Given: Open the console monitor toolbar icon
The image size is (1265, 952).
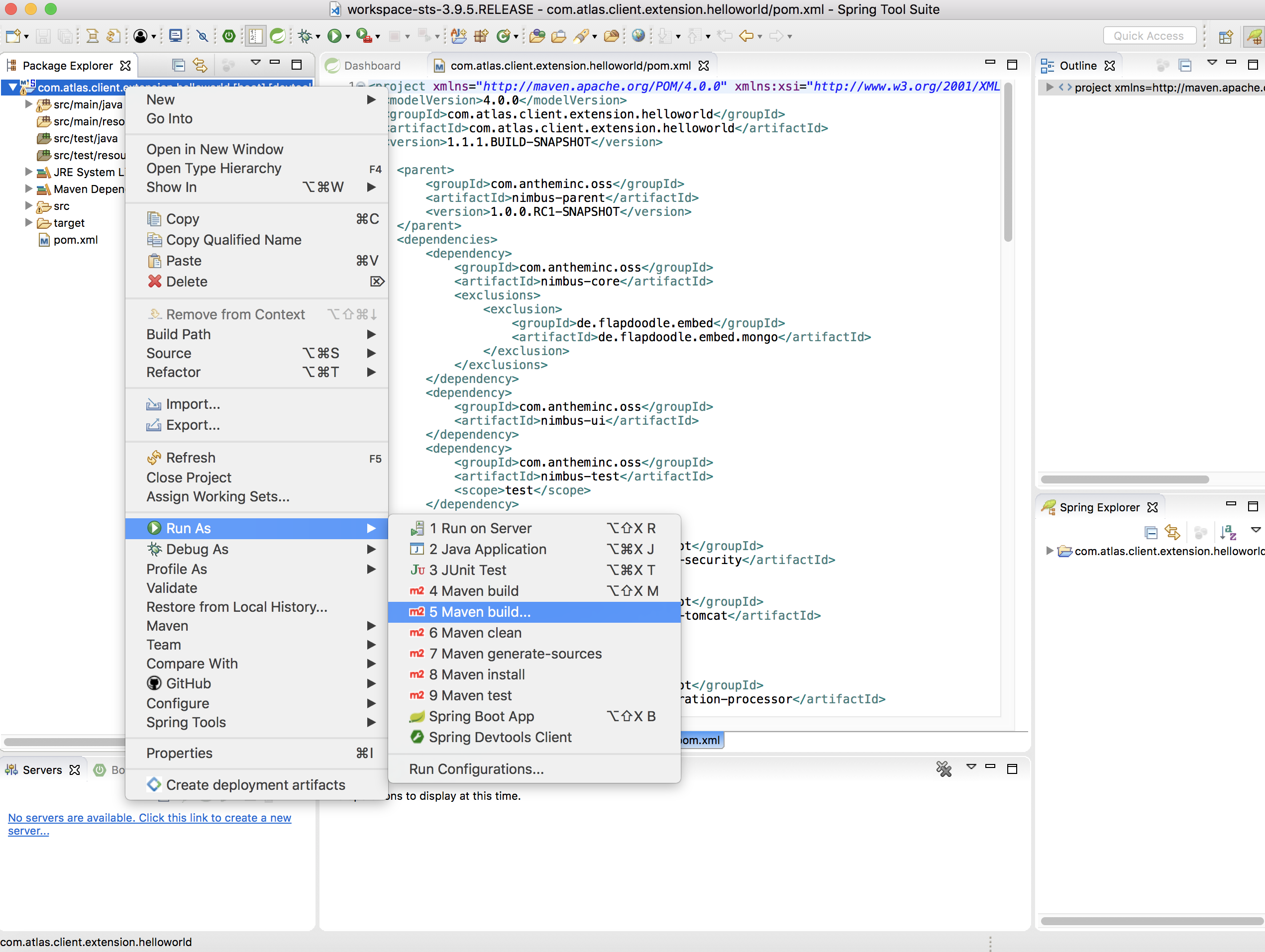Looking at the screenshot, I should coord(176,36).
